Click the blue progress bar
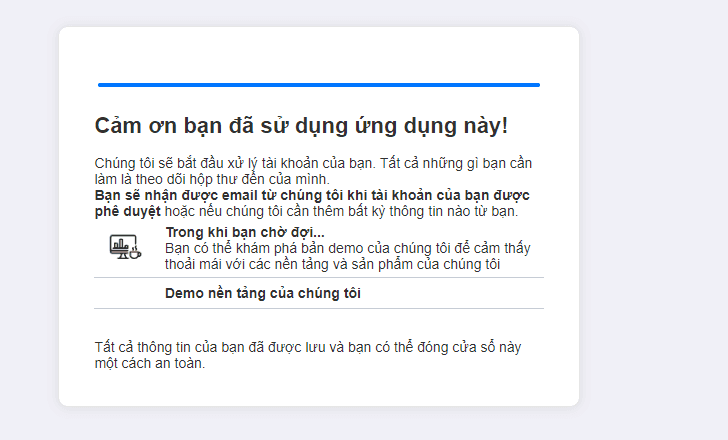This screenshot has height=440, width=728. pos(318,85)
